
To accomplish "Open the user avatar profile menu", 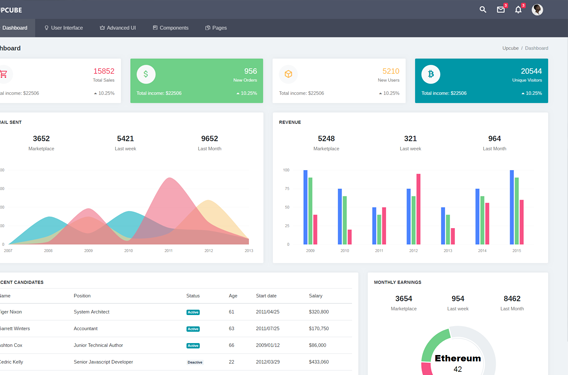I will [537, 10].
